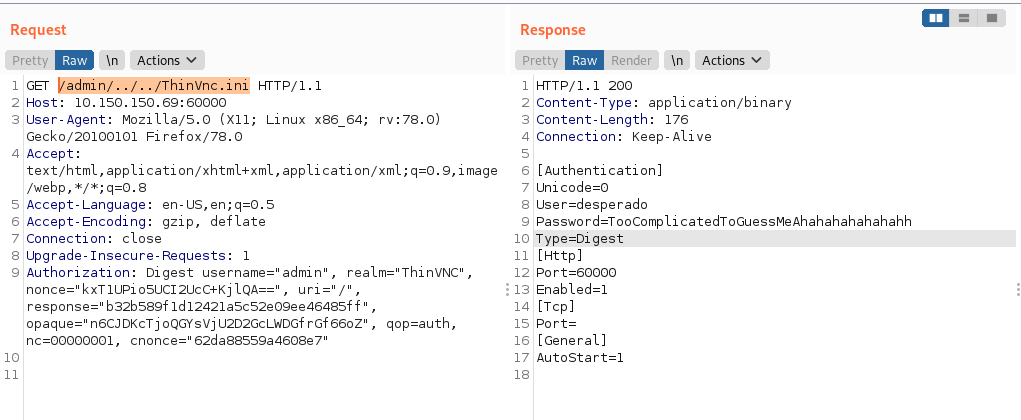Click the Password= line in response
This screenshot has width=1021, height=420.
(x=724, y=221)
